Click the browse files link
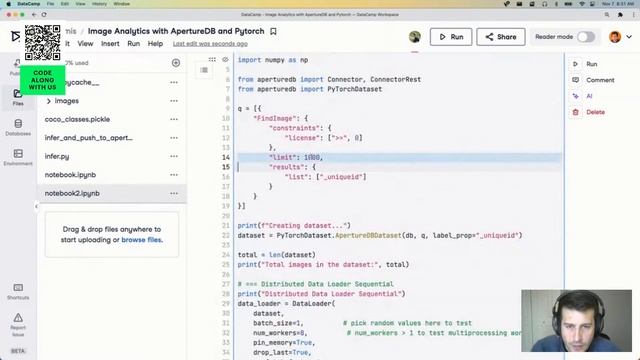This screenshot has height=360, width=640. [142, 240]
